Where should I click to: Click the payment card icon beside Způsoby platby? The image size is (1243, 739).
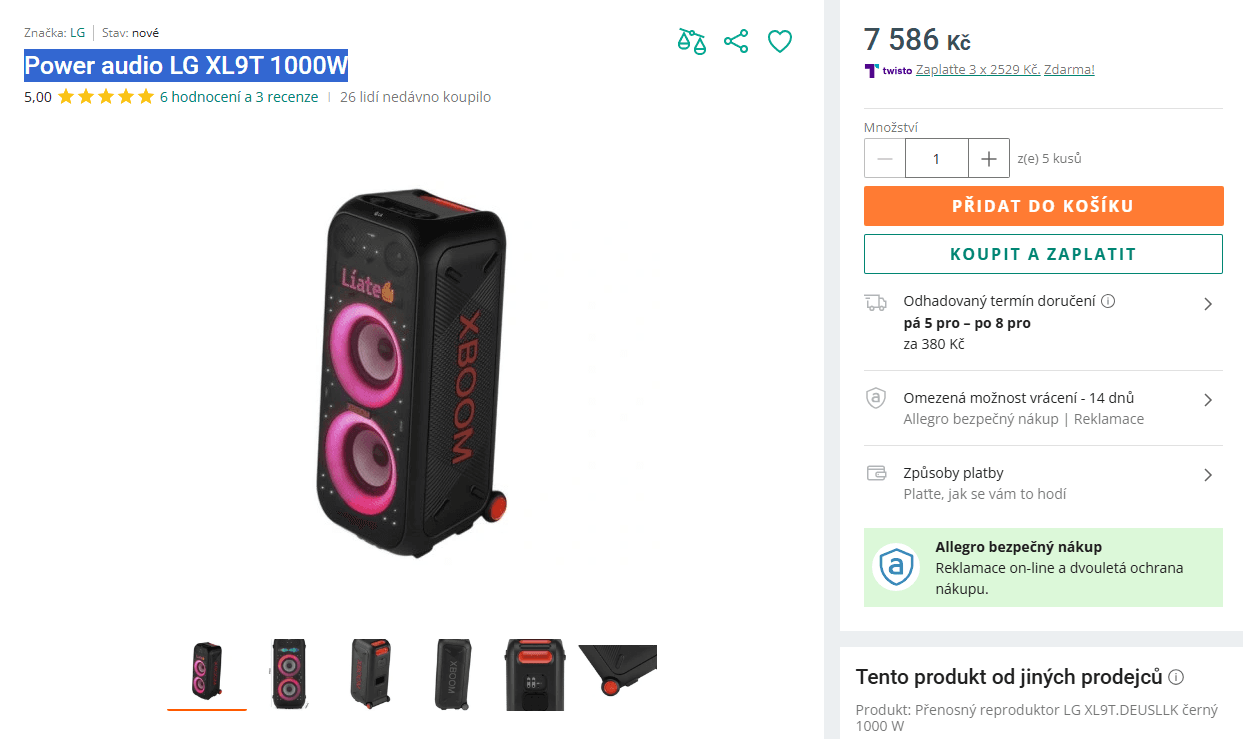click(877, 473)
